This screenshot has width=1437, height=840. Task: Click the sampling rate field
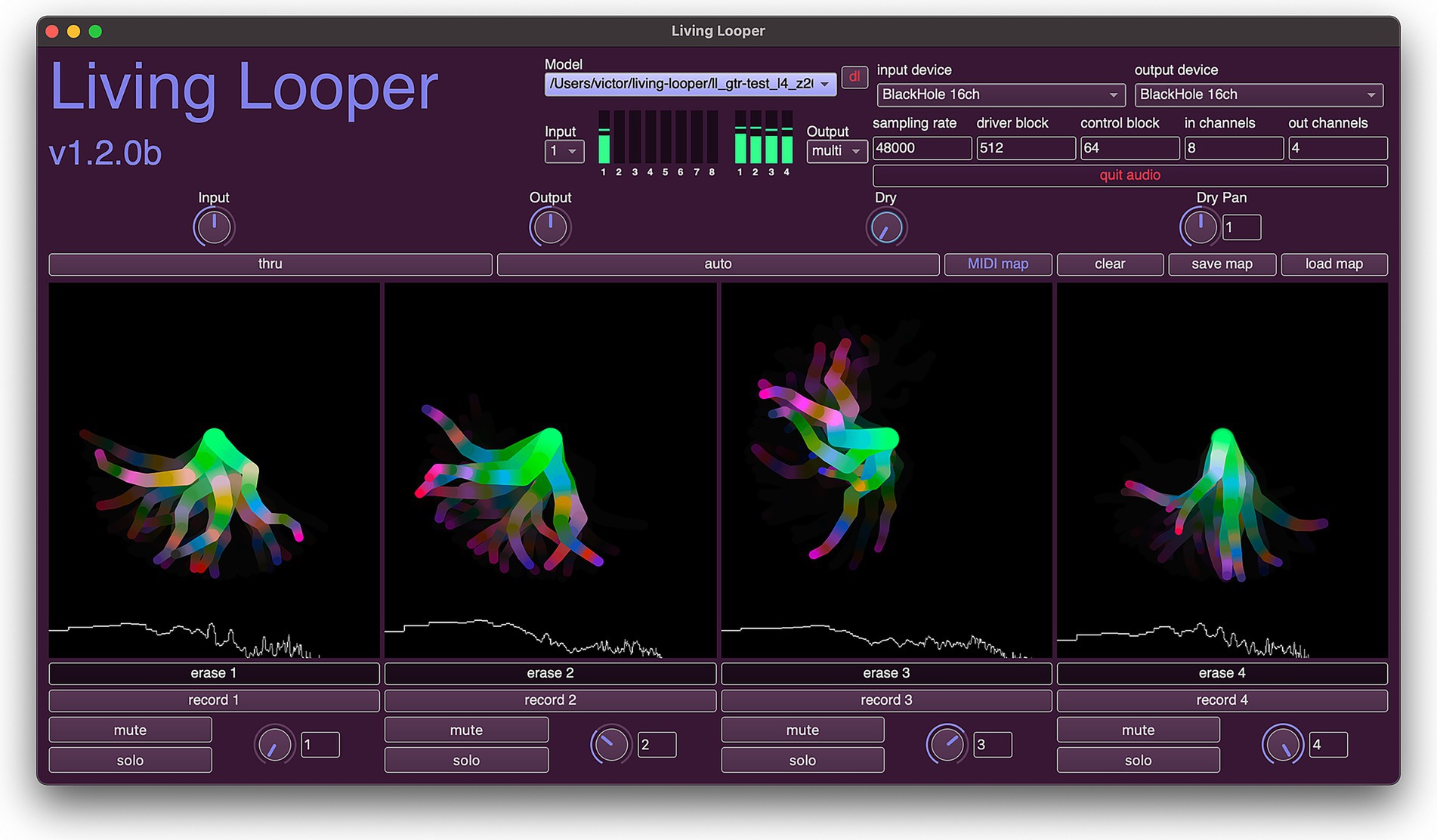coord(922,149)
